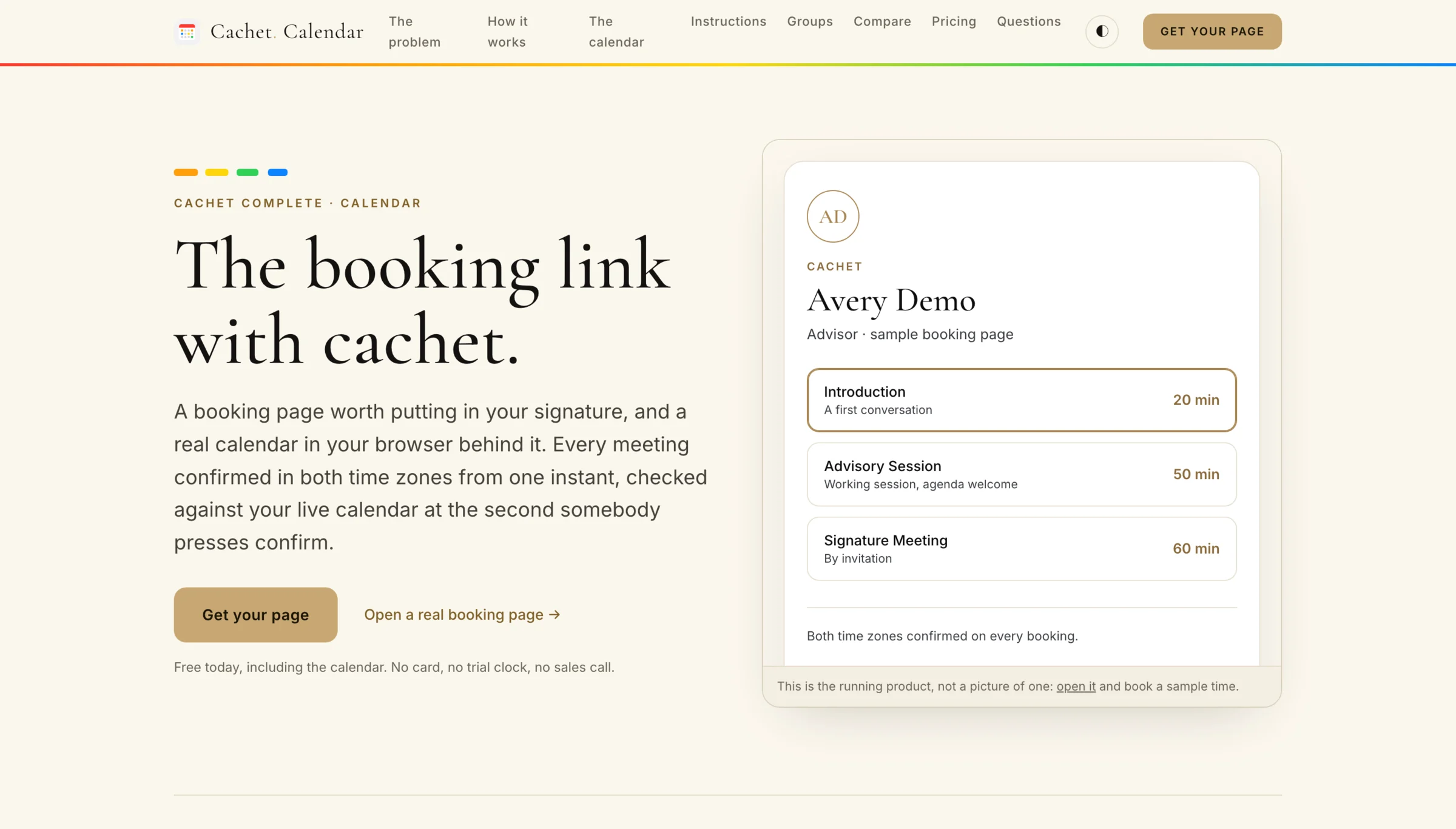Select the Advisory Session 50 min option
The image size is (1456, 829).
1022,474
